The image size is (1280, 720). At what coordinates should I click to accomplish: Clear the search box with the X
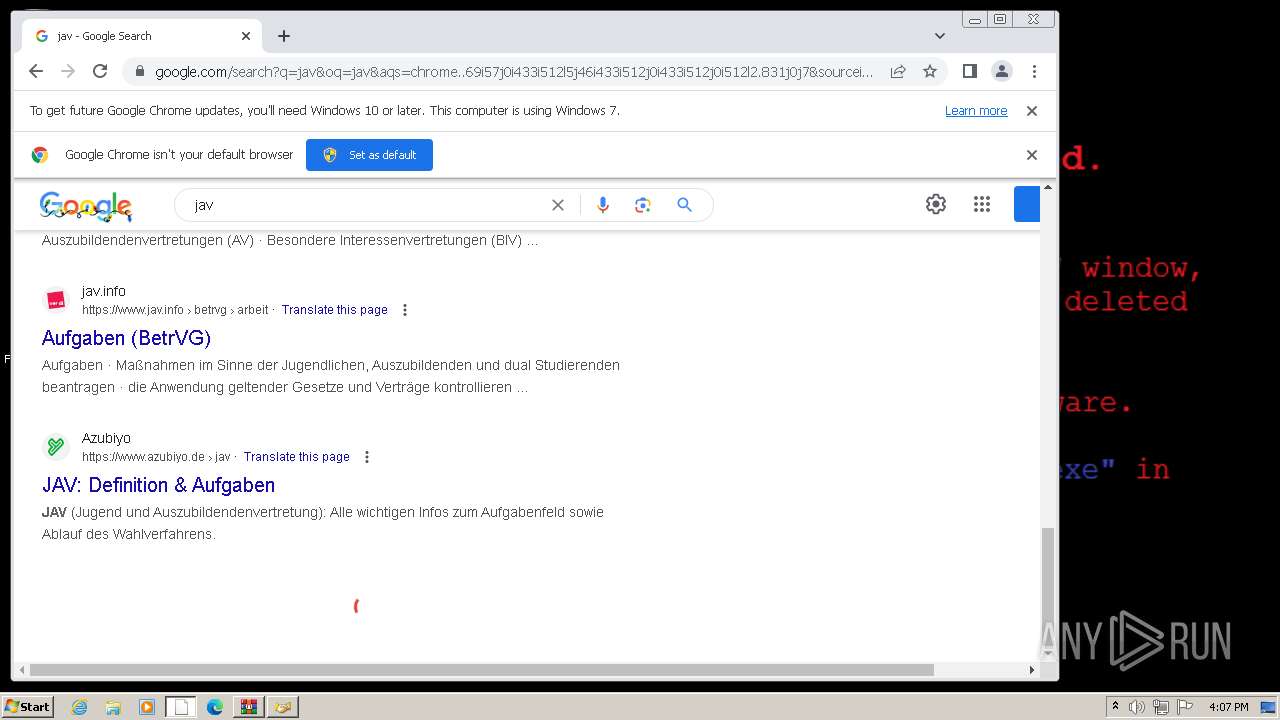[x=558, y=205]
